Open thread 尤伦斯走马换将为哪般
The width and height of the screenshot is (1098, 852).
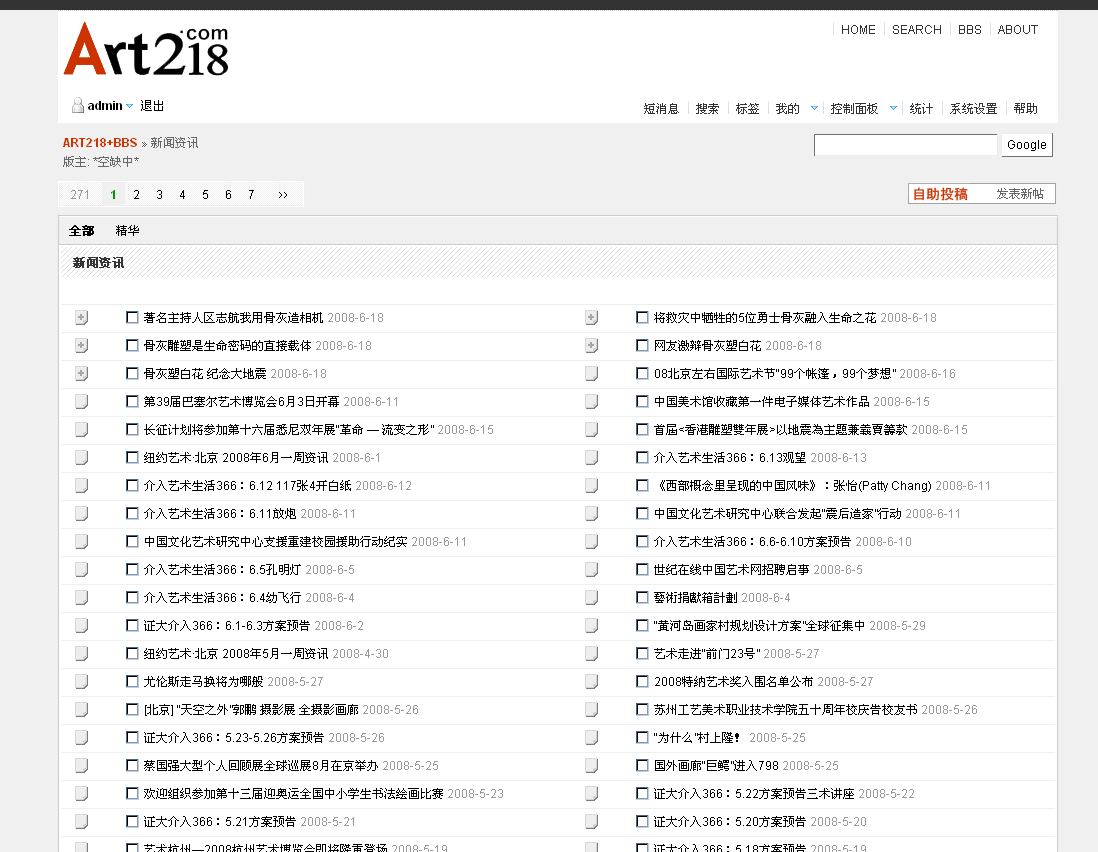pyautogui.click(x=203, y=682)
